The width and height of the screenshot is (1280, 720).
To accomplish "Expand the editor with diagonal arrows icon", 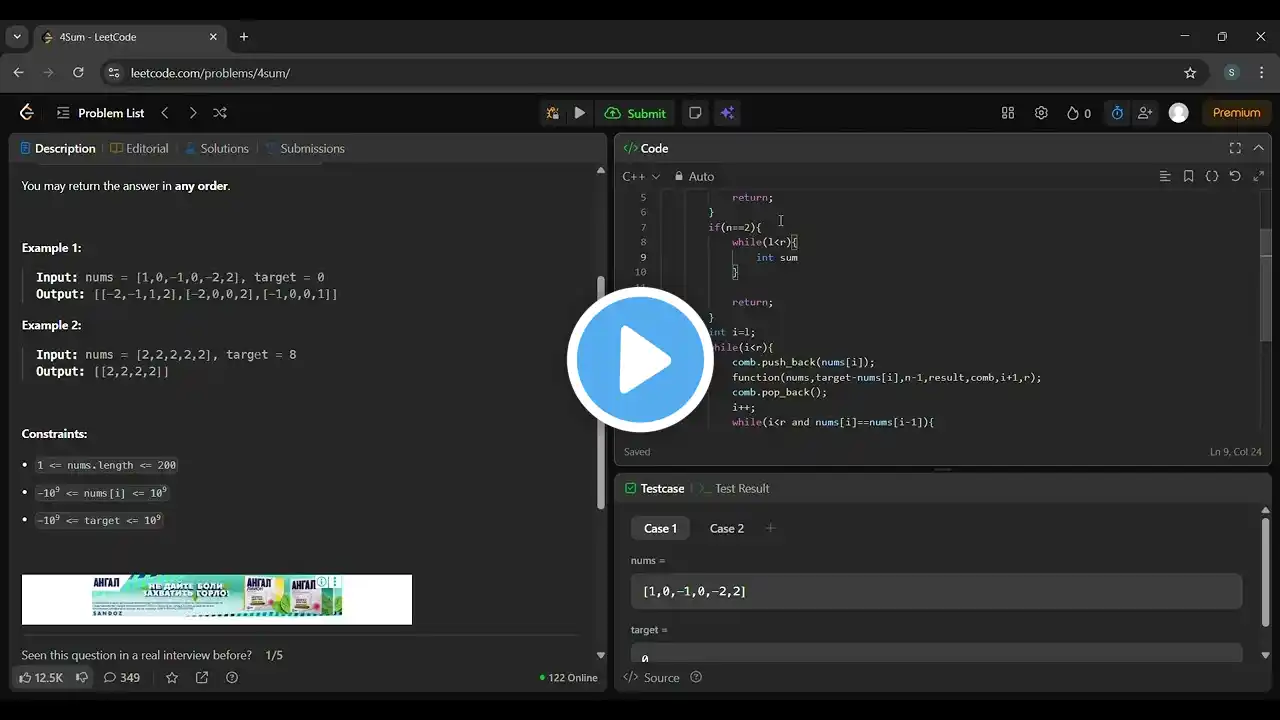I will pyautogui.click(x=1258, y=176).
